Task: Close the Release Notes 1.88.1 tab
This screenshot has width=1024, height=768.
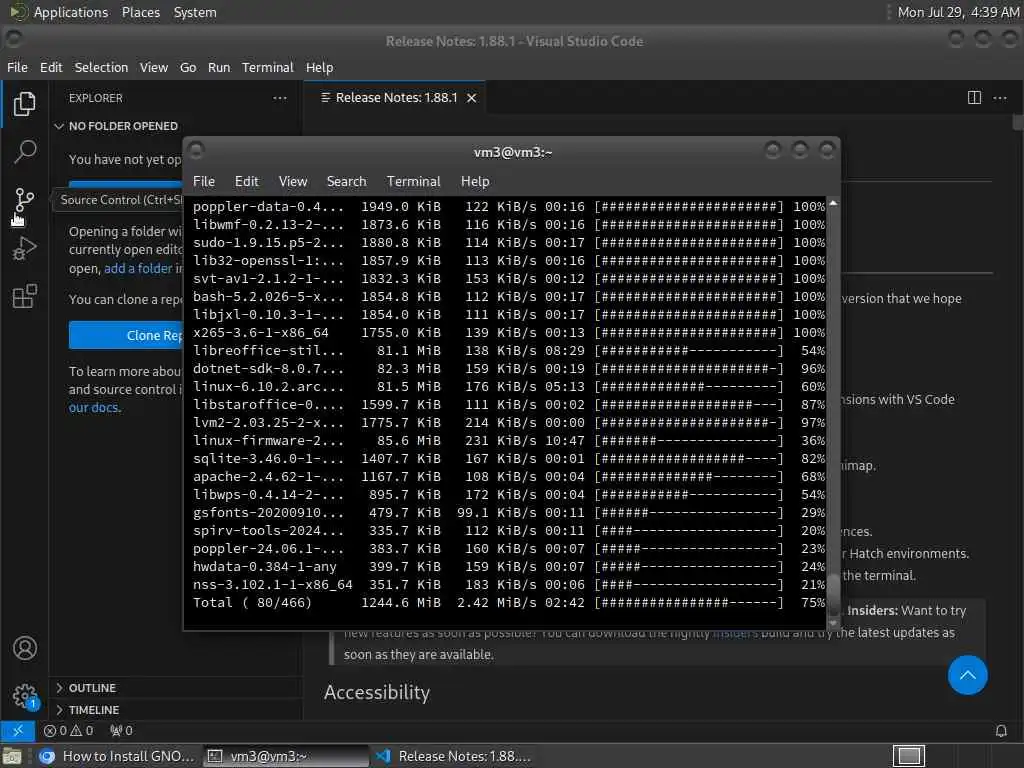Action: (472, 98)
